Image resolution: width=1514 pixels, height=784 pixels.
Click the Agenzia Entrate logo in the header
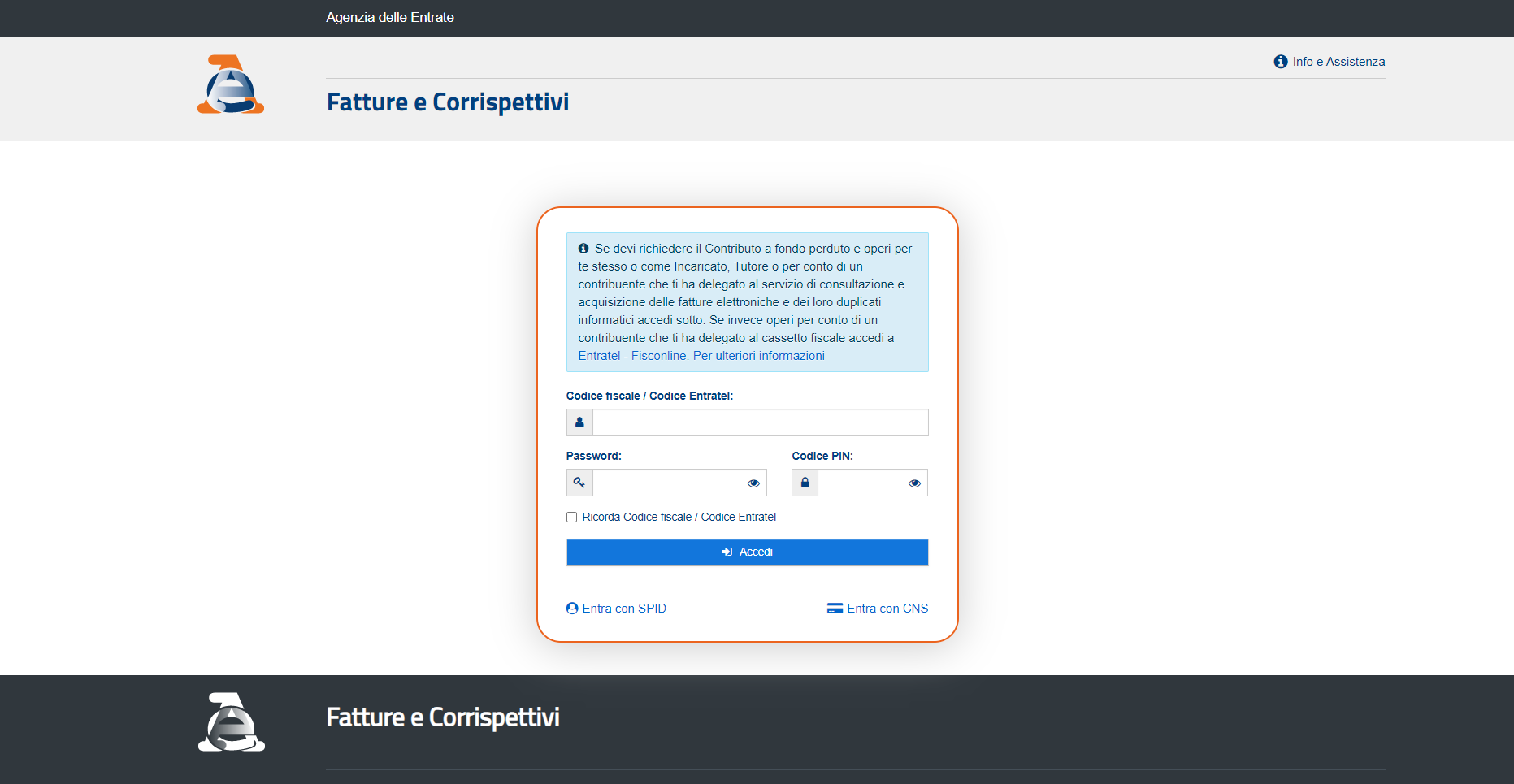tap(231, 84)
